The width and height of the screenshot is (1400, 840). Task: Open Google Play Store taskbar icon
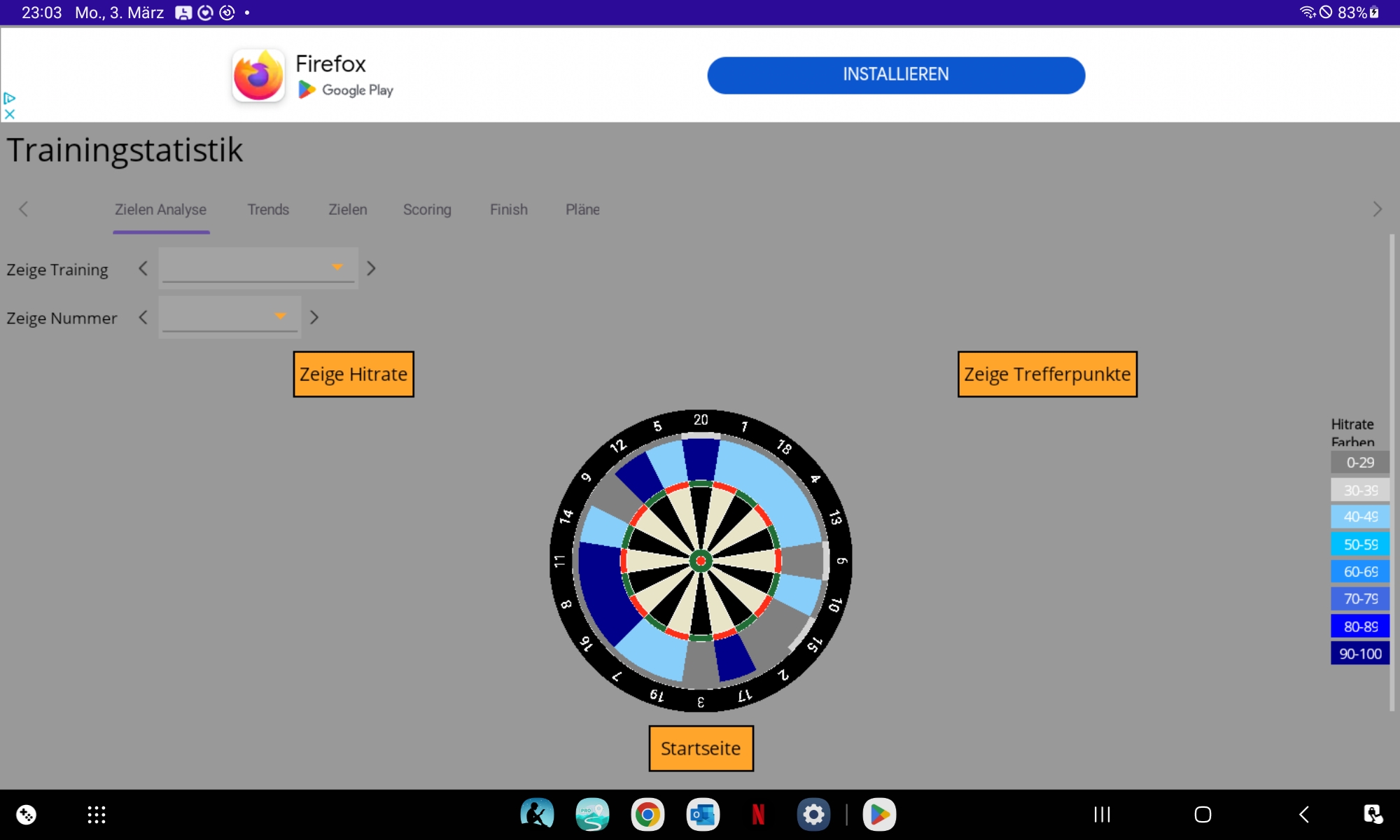(879, 814)
